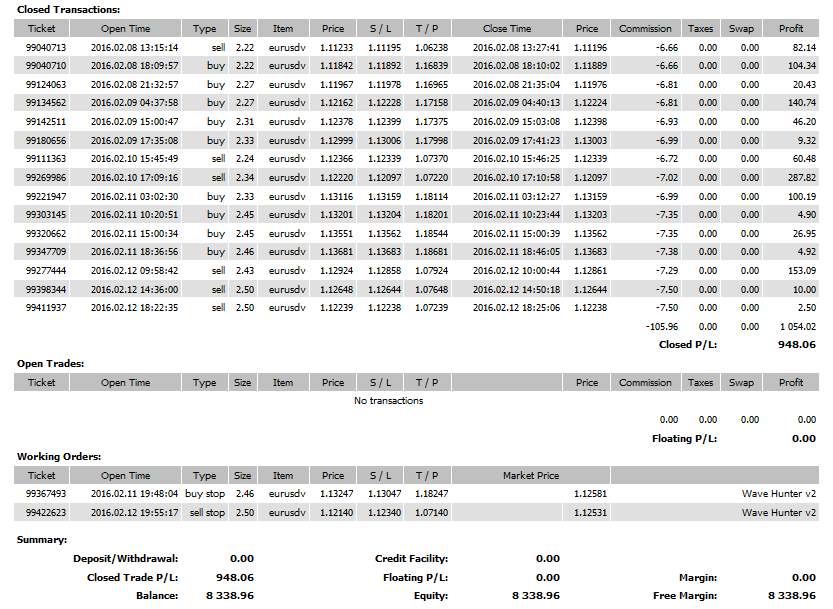Viewport: 833px width, 609px height.
Task: Select ticket 99411937
Action: tap(46, 307)
